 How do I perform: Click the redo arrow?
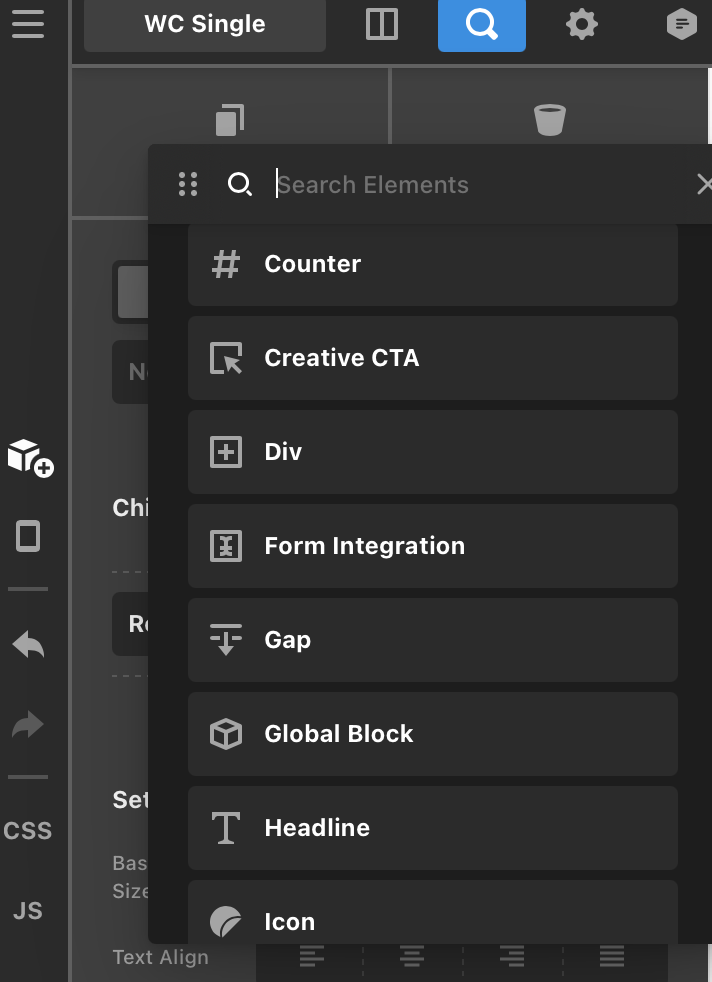[28, 725]
